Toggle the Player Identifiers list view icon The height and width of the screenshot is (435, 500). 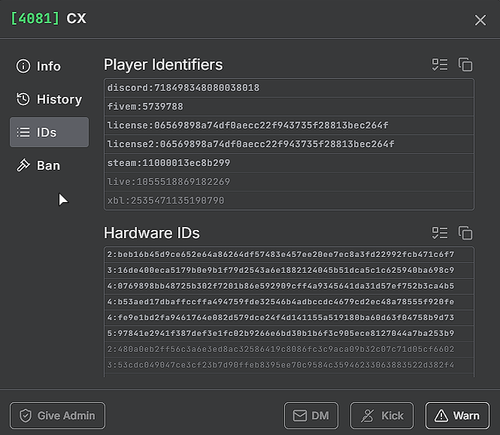click(440, 65)
